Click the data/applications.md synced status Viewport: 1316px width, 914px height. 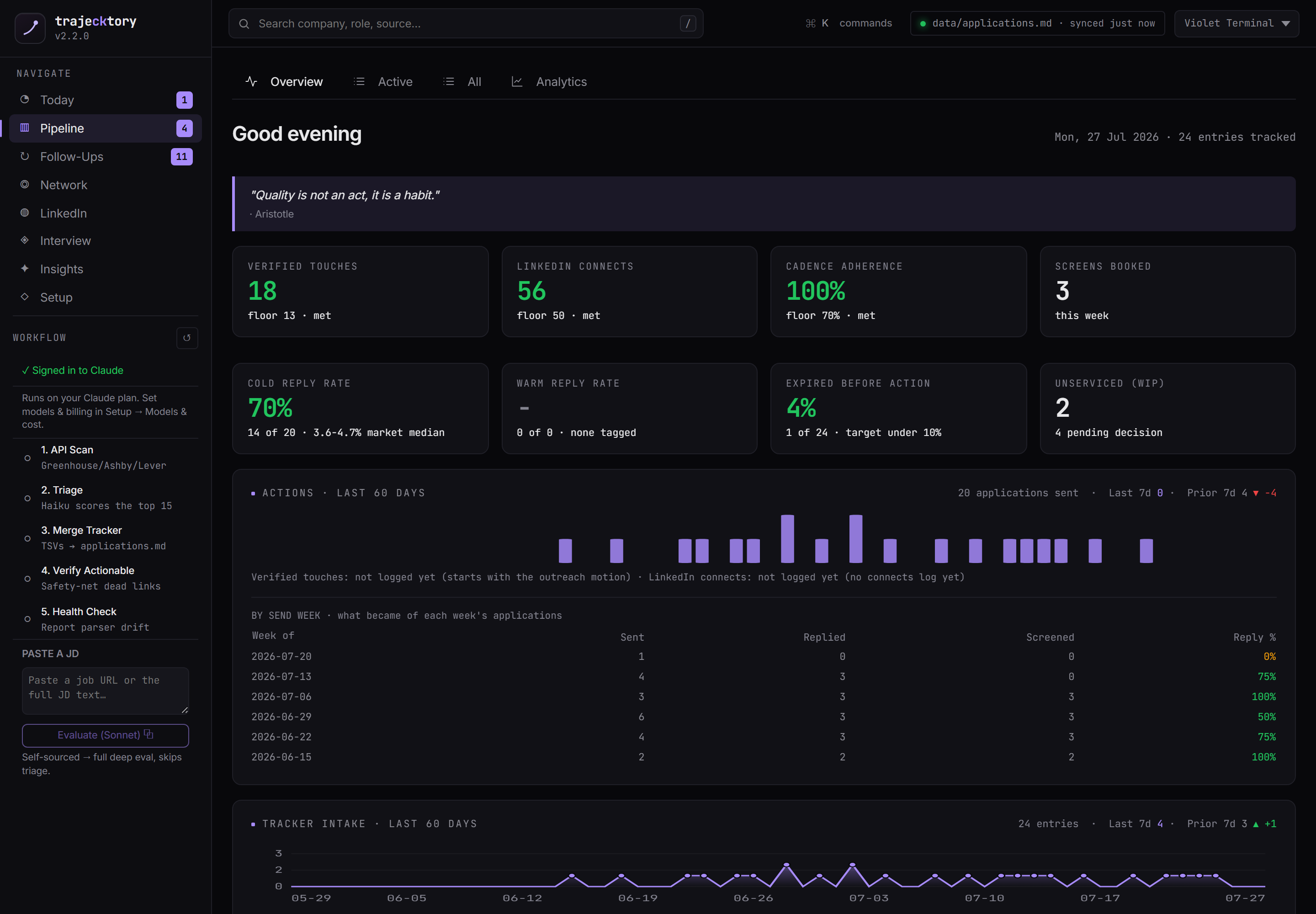point(1037,23)
